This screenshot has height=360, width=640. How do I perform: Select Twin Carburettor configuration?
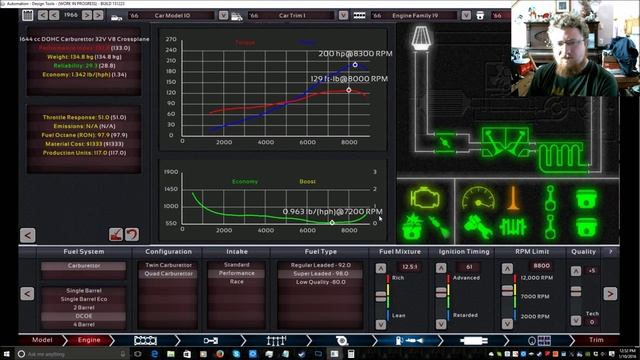[x=168, y=265]
